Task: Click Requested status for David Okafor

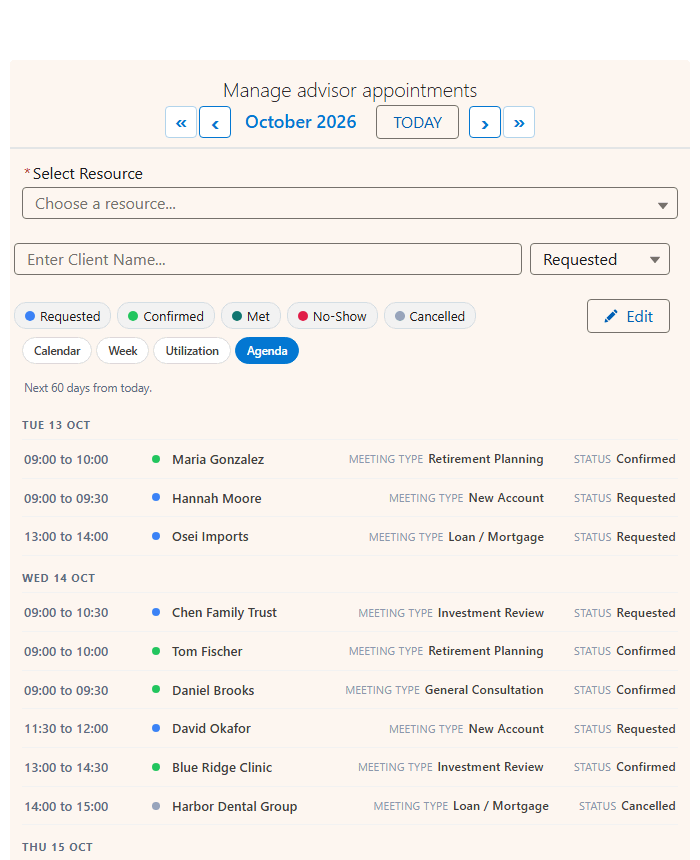Action: pos(646,728)
